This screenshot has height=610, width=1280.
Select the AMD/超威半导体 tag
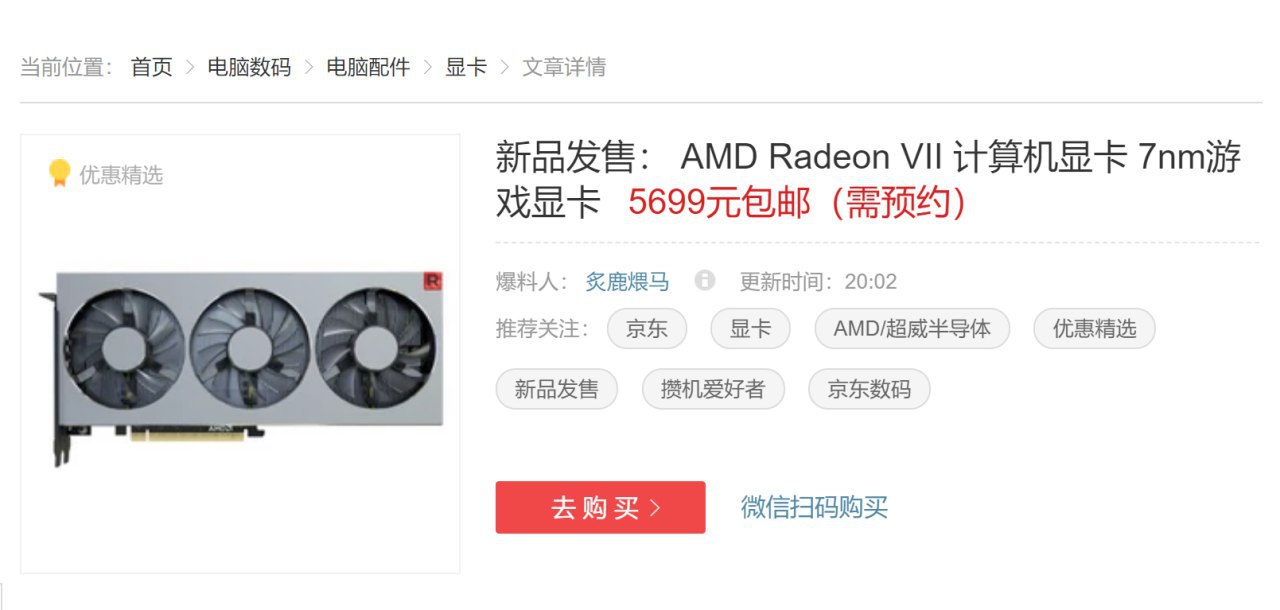click(912, 329)
